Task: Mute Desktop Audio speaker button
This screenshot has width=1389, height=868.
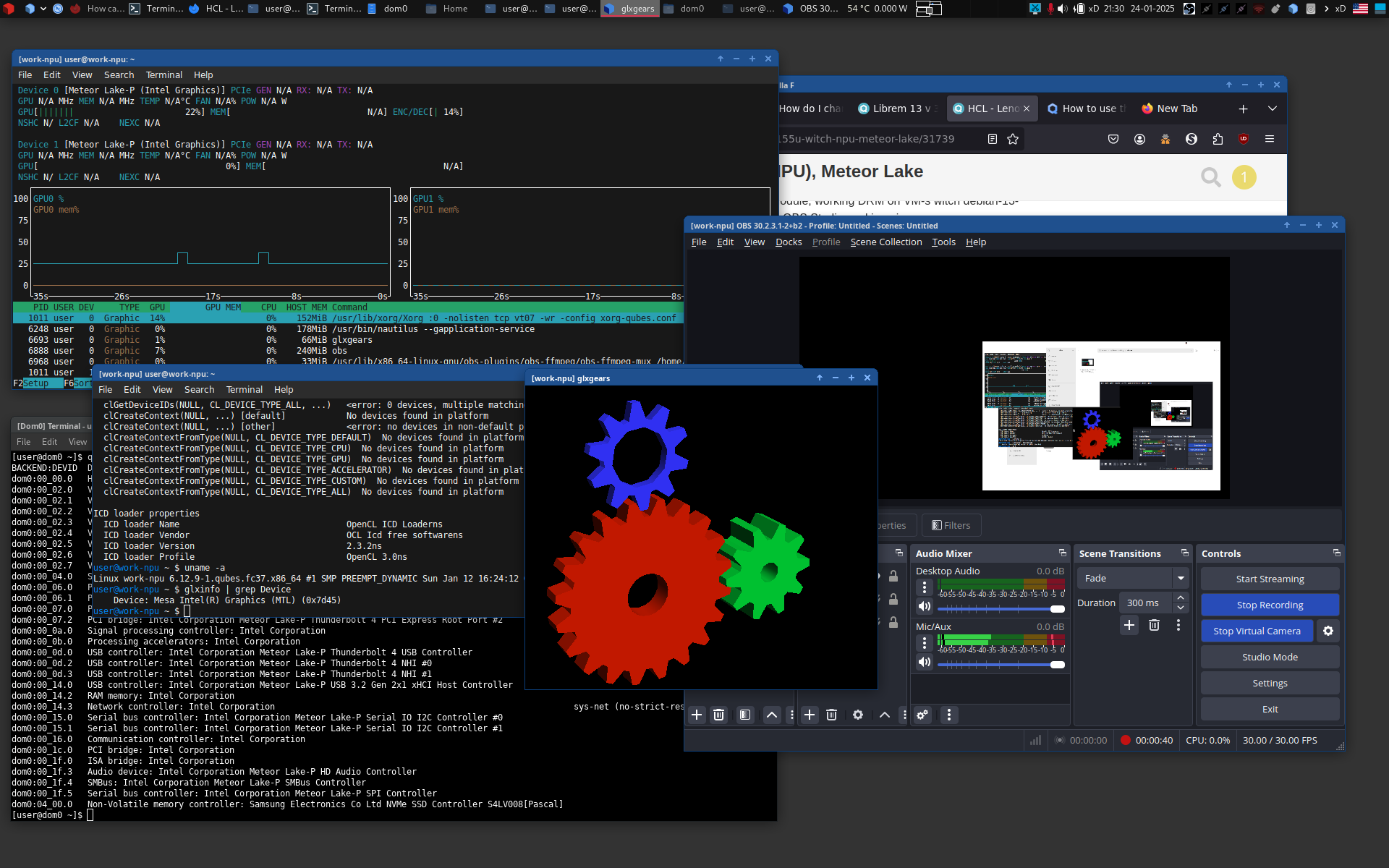Action: coord(925,606)
